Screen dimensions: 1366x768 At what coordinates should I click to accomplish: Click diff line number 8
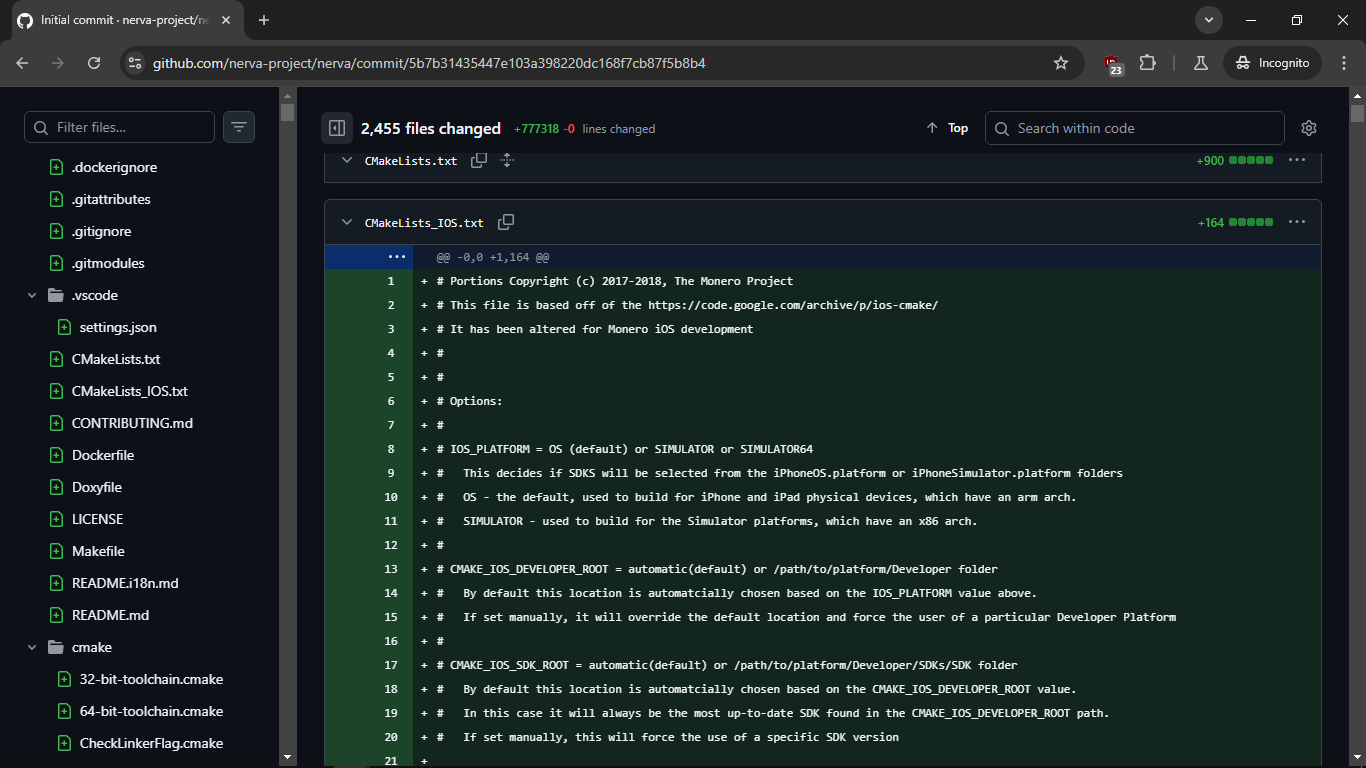(391, 449)
